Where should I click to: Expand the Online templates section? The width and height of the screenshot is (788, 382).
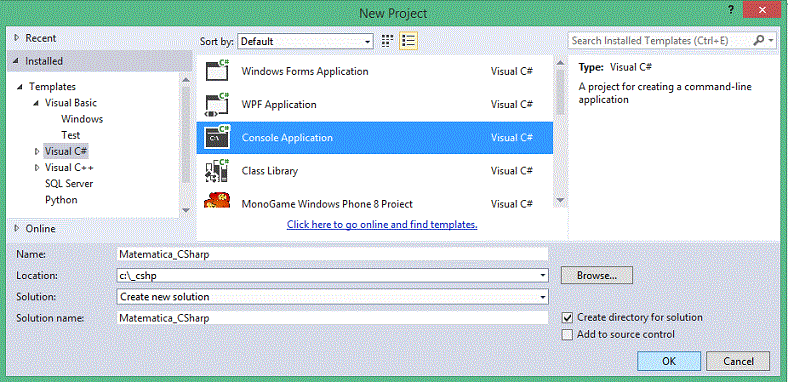pyautogui.click(x=17, y=228)
